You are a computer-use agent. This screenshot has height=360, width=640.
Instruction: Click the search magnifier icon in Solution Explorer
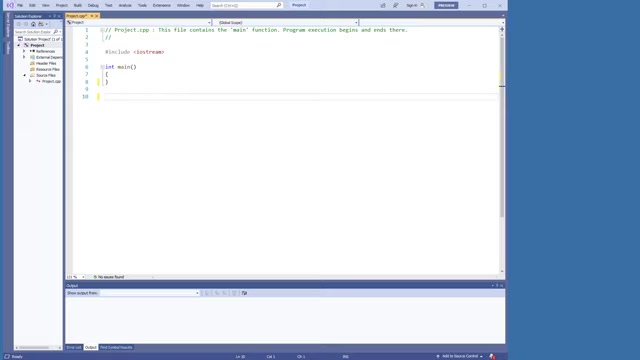pos(56,32)
